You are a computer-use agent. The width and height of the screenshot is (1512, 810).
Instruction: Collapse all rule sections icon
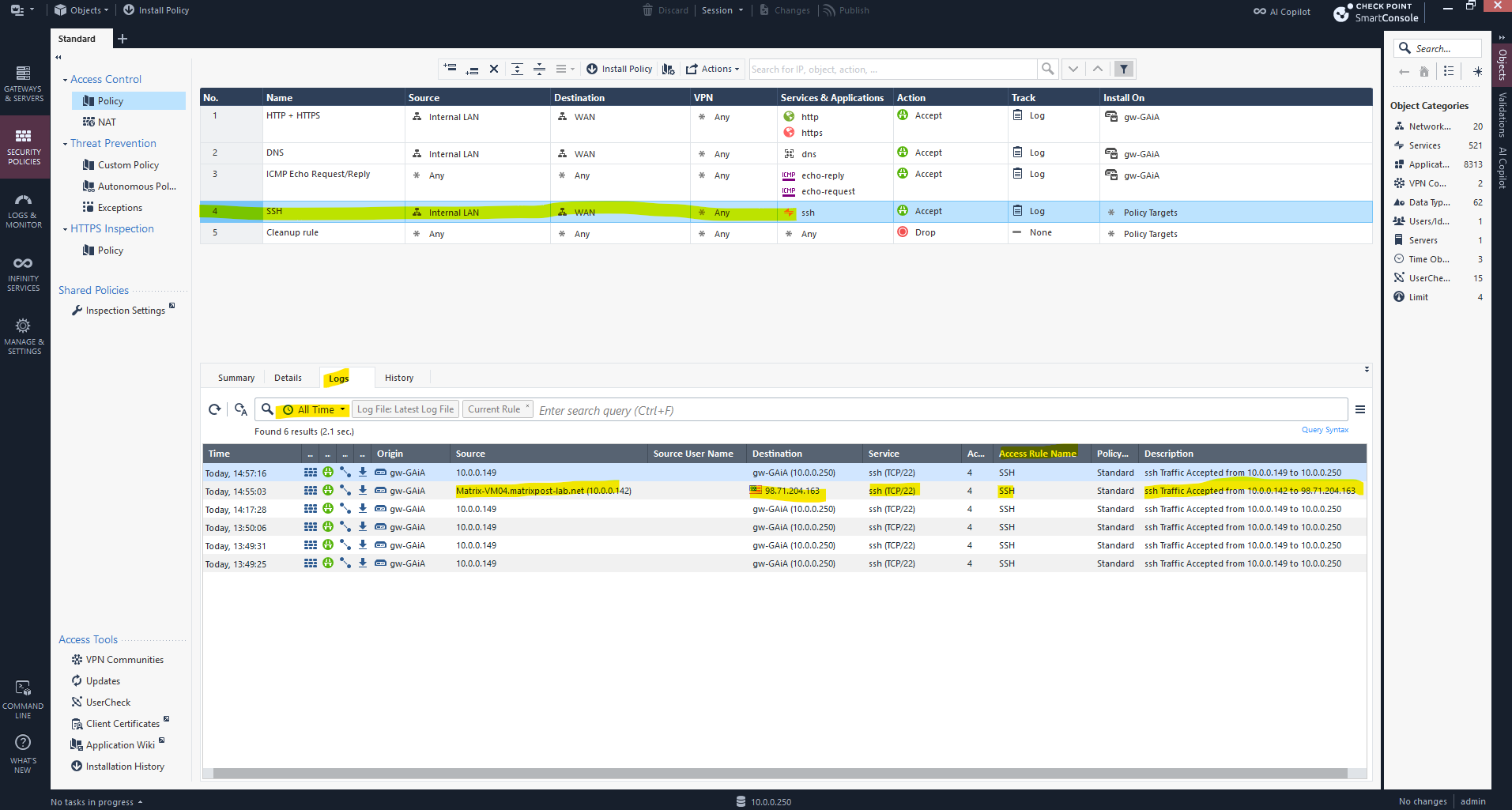click(539, 69)
